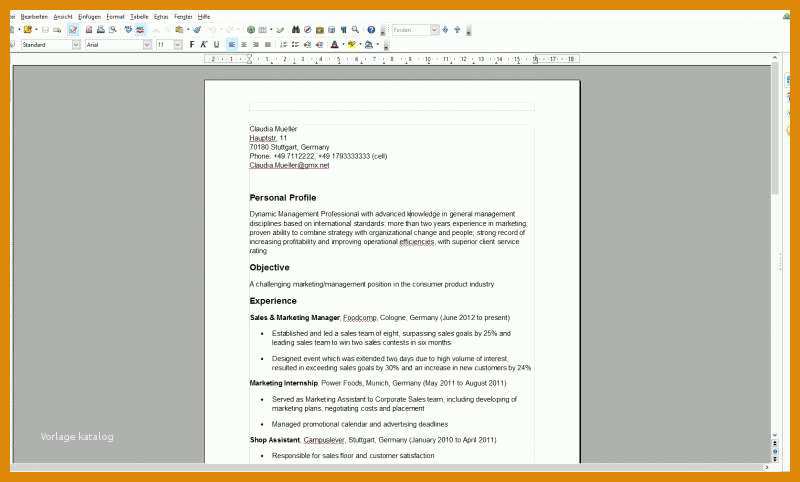Click in the Finden search field

411,30
